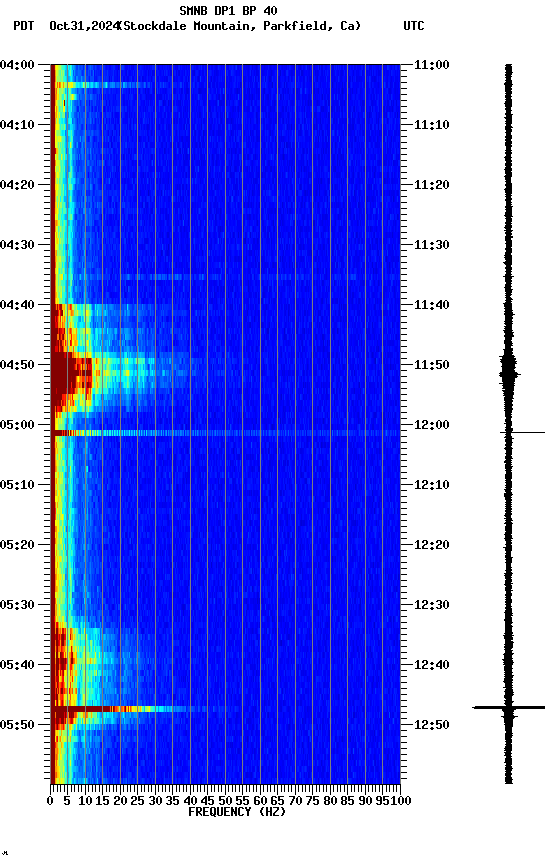The width and height of the screenshot is (552, 864).
Task: Click the '60' frequency axis tick label
Action: click(x=260, y=801)
